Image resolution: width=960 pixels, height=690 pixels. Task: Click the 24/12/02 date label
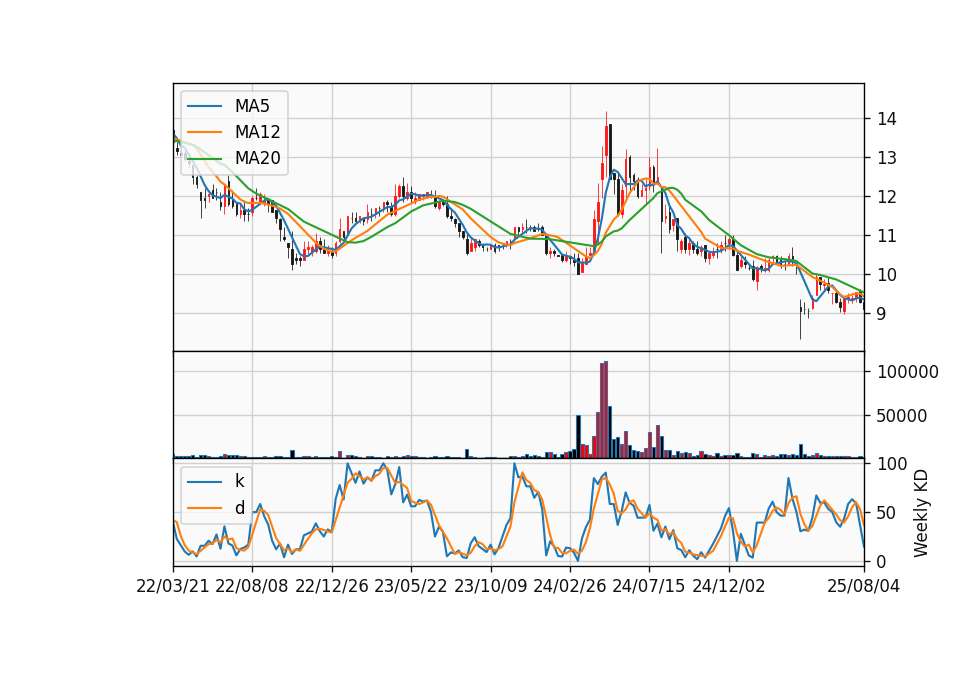[x=729, y=586]
